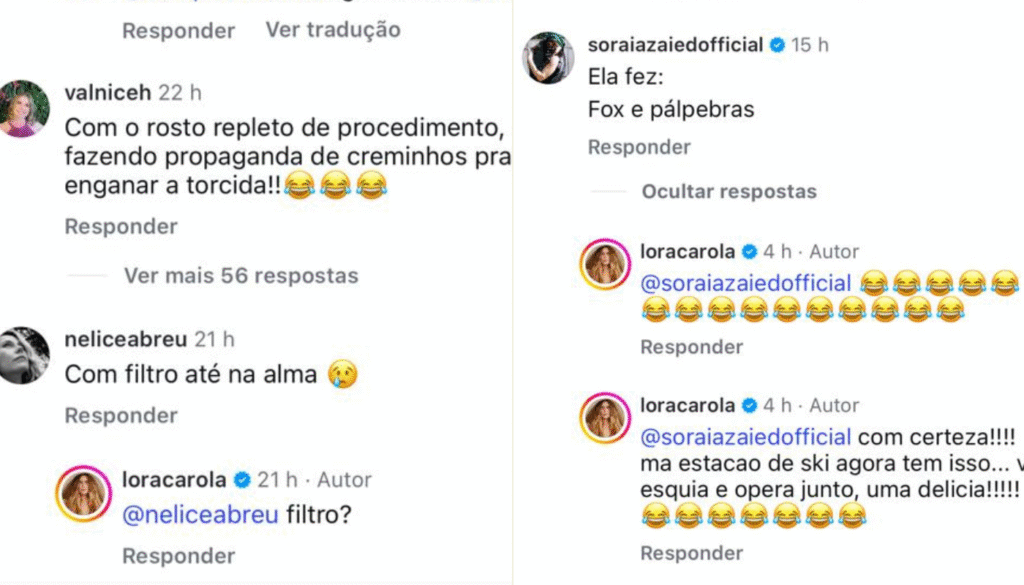Image resolution: width=1024 pixels, height=585 pixels.
Task: Click the verified badge next to soraiazaiedofficial
Action: coord(777,45)
